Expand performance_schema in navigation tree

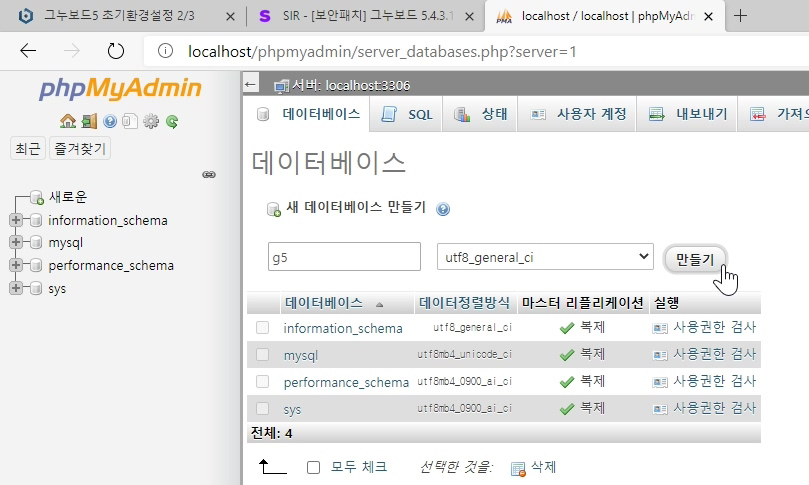(15, 265)
